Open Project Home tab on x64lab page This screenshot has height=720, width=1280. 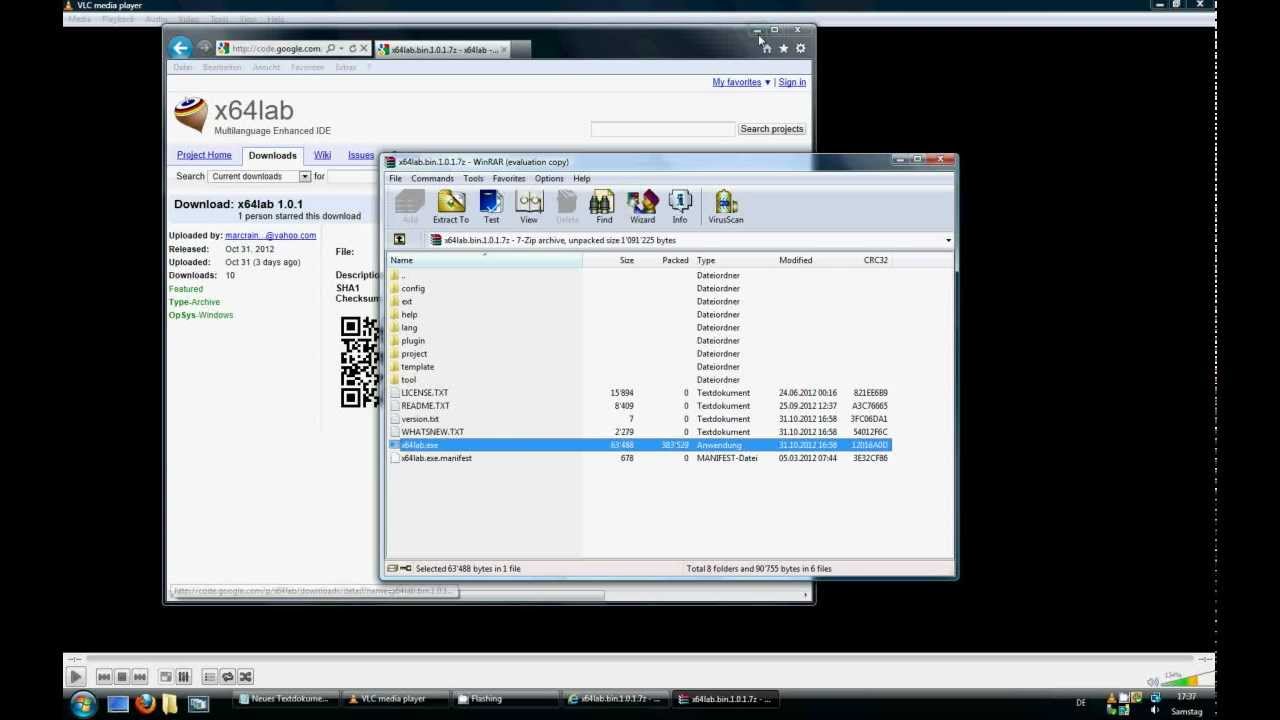pos(204,155)
